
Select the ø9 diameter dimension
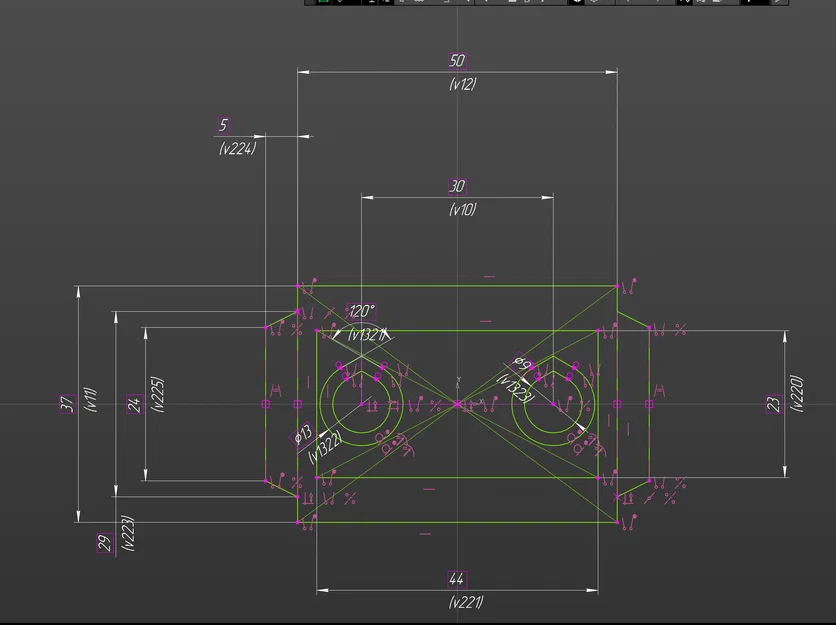(521, 363)
